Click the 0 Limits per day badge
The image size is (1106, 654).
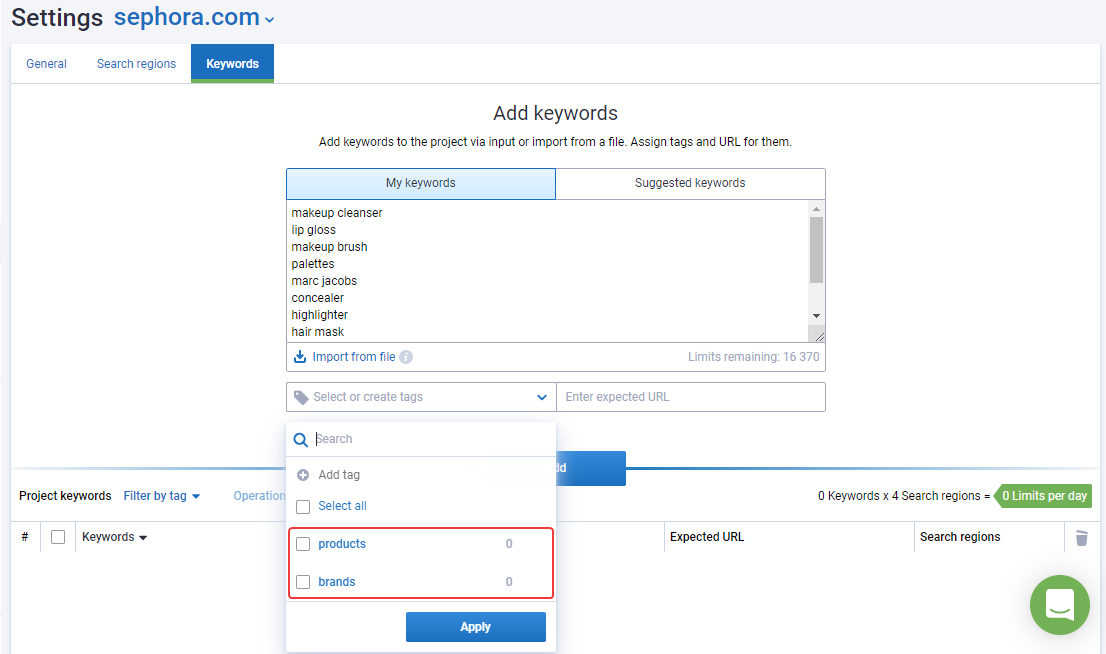point(1043,496)
